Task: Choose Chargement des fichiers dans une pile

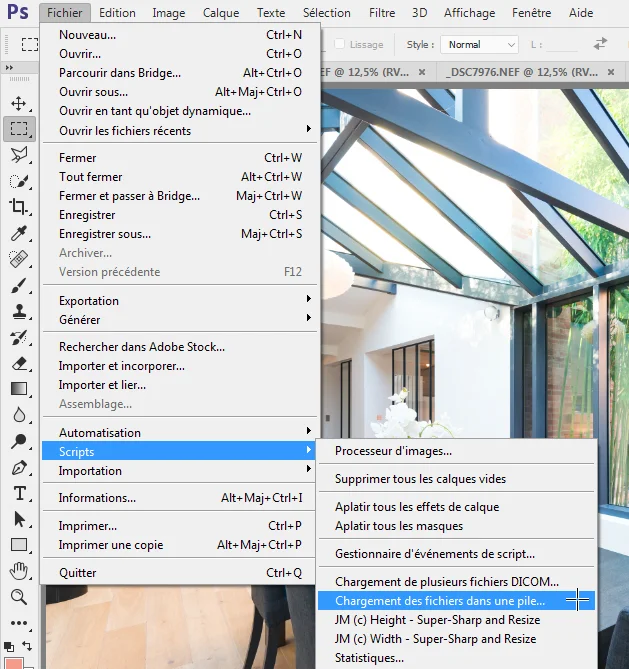Action: [456, 601]
